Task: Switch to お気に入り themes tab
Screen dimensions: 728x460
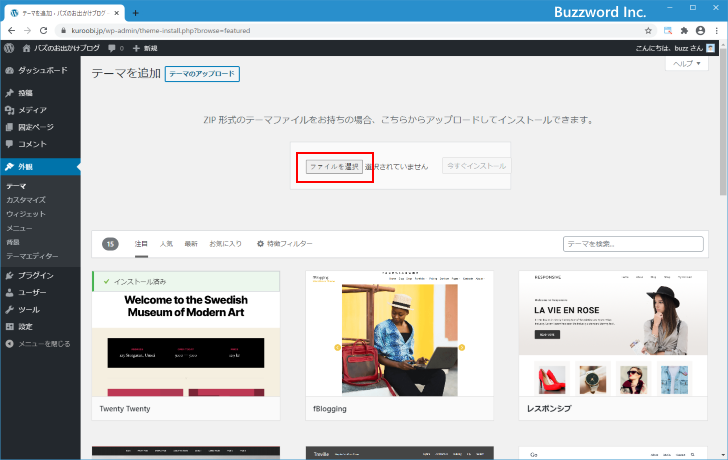Action: (226, 244)
